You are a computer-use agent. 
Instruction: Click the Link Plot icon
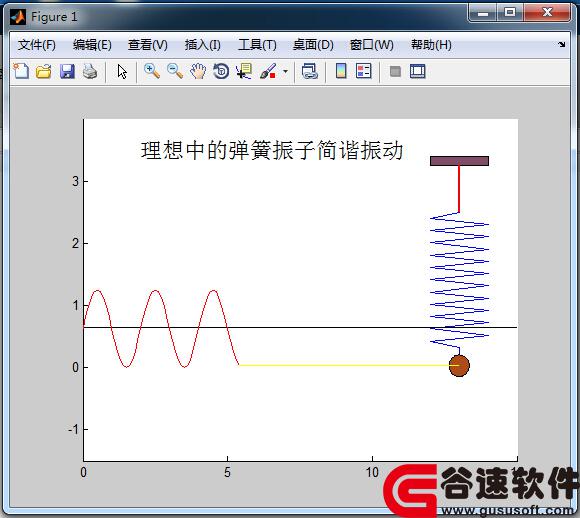click(310, 71)
